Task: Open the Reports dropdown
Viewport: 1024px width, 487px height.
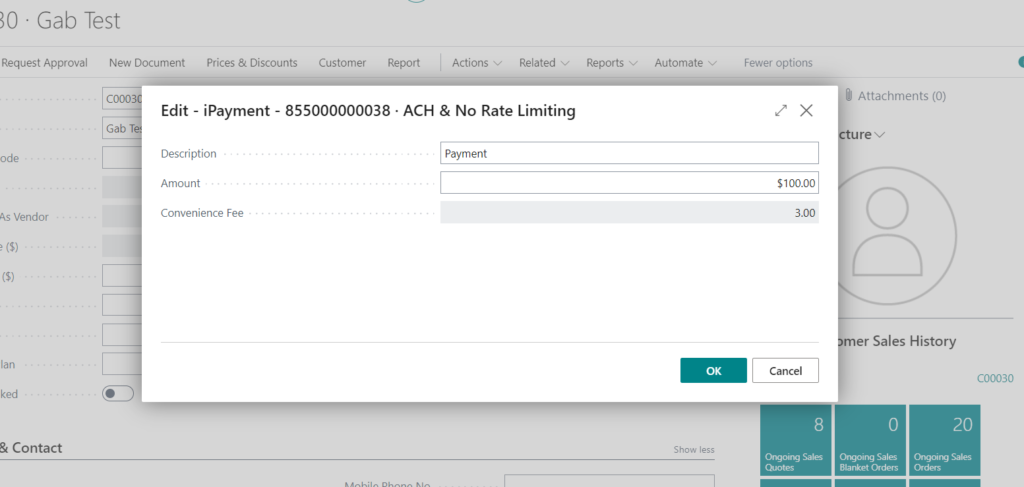Action: coord(611,63)
